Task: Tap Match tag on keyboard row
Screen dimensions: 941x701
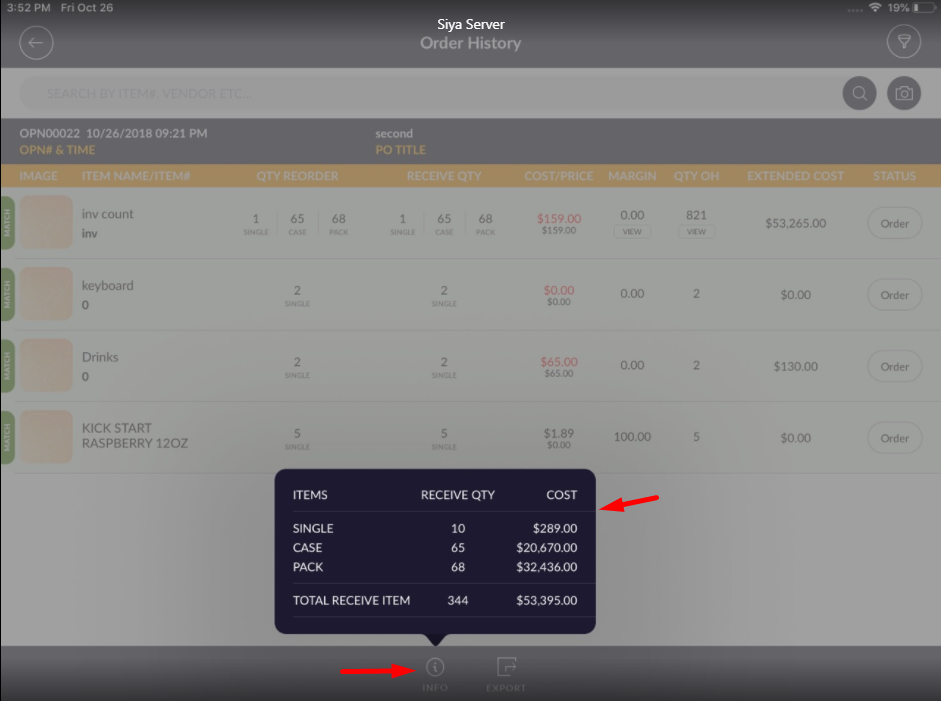Action: 7,294
